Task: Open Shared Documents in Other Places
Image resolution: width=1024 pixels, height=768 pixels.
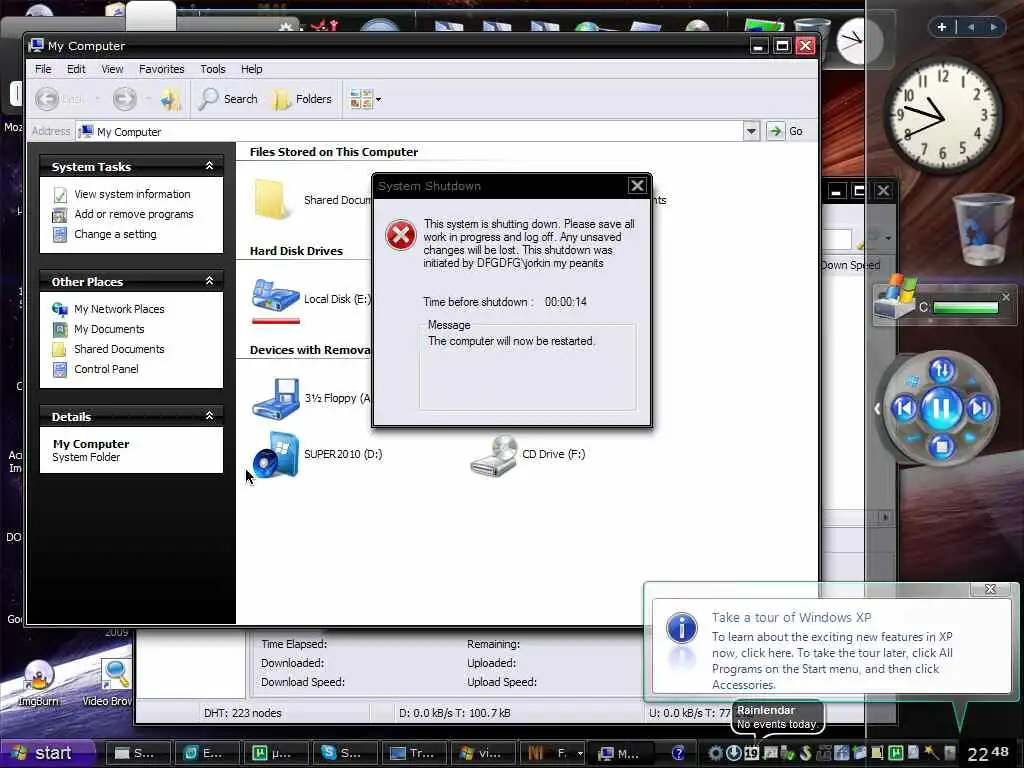Action: (x=119, y=349)
